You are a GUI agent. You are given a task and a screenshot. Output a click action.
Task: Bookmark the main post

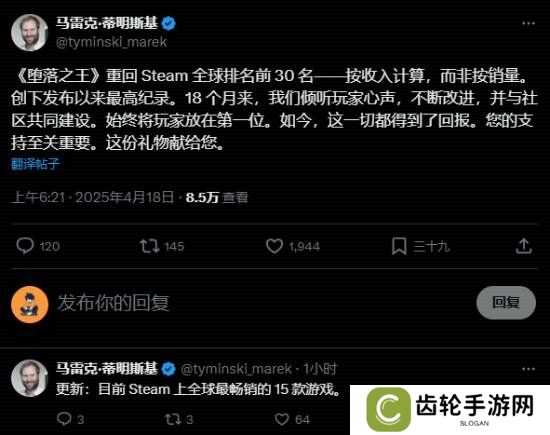point(399,246)
